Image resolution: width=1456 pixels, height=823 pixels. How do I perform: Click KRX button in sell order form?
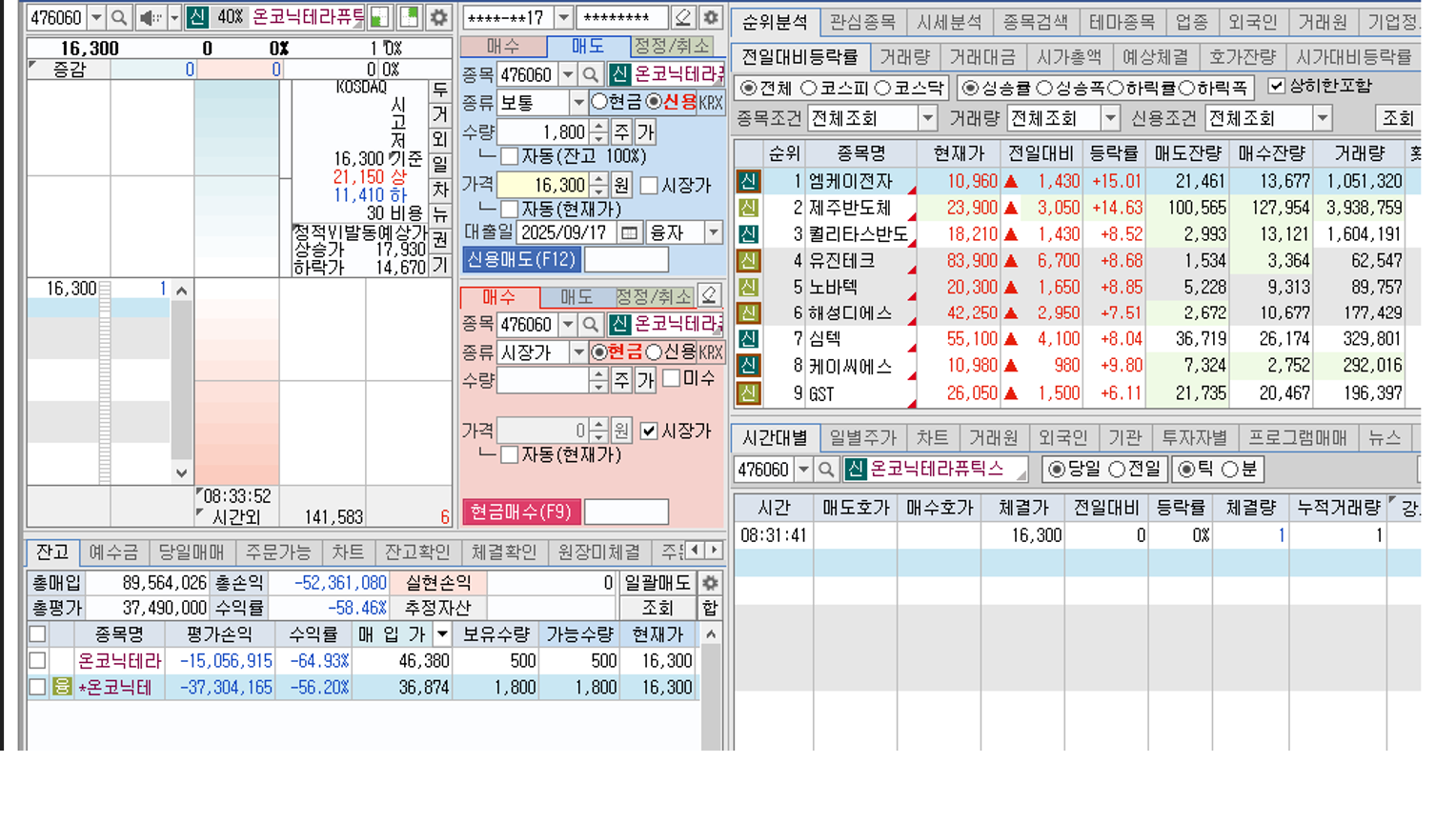point(711,102)
